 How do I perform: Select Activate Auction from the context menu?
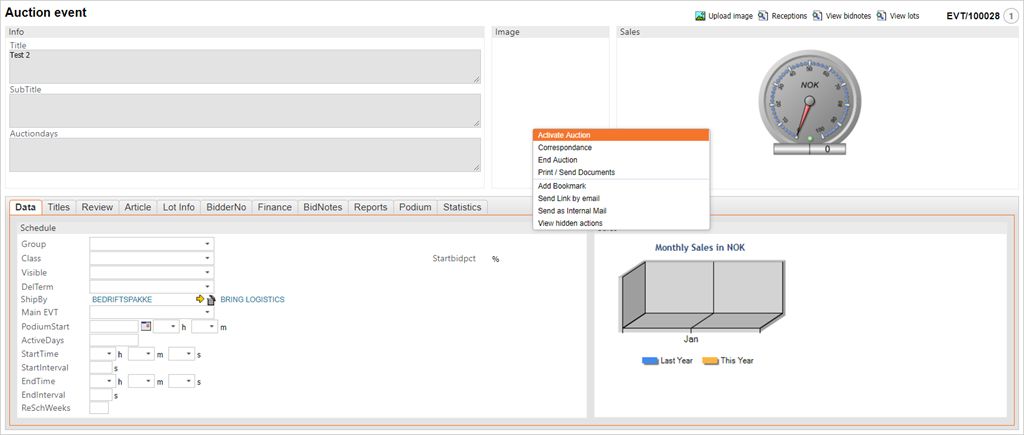click(563, 135)
